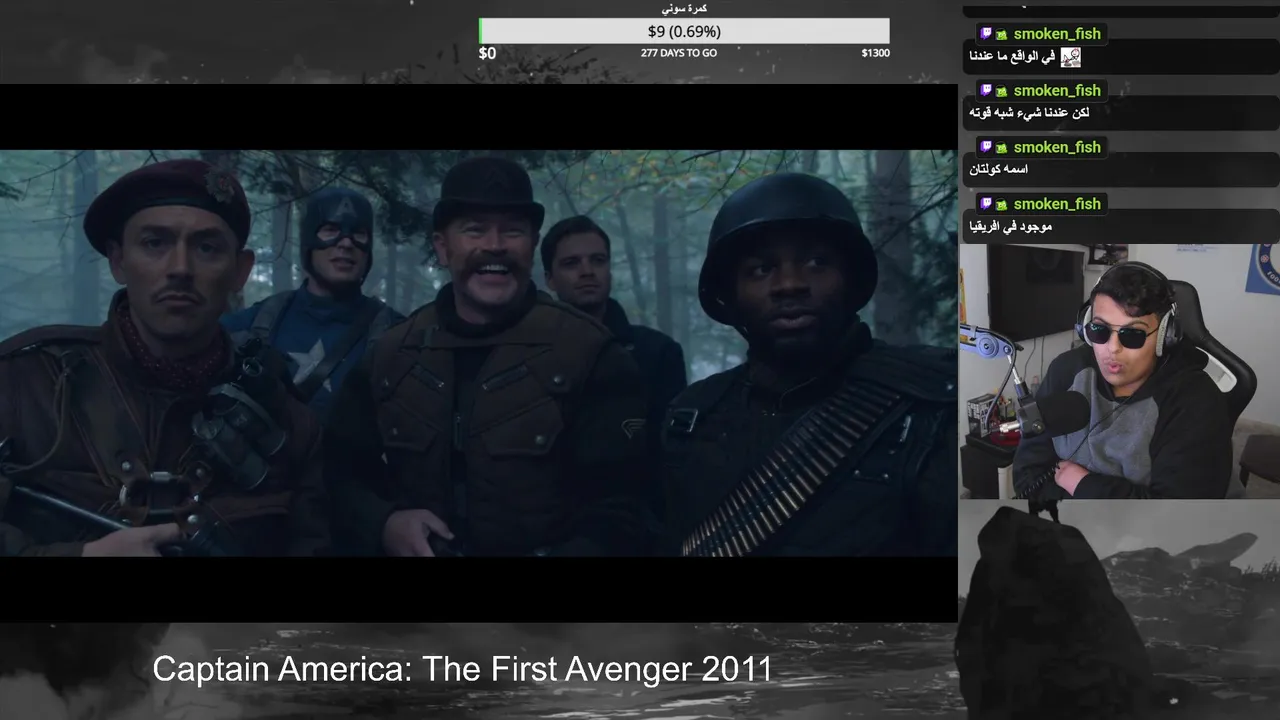Click the chat message 'في الواقع ما عندنا'
The width and height of the screenshot is (1280, 720).
[x=1012, y=57]
